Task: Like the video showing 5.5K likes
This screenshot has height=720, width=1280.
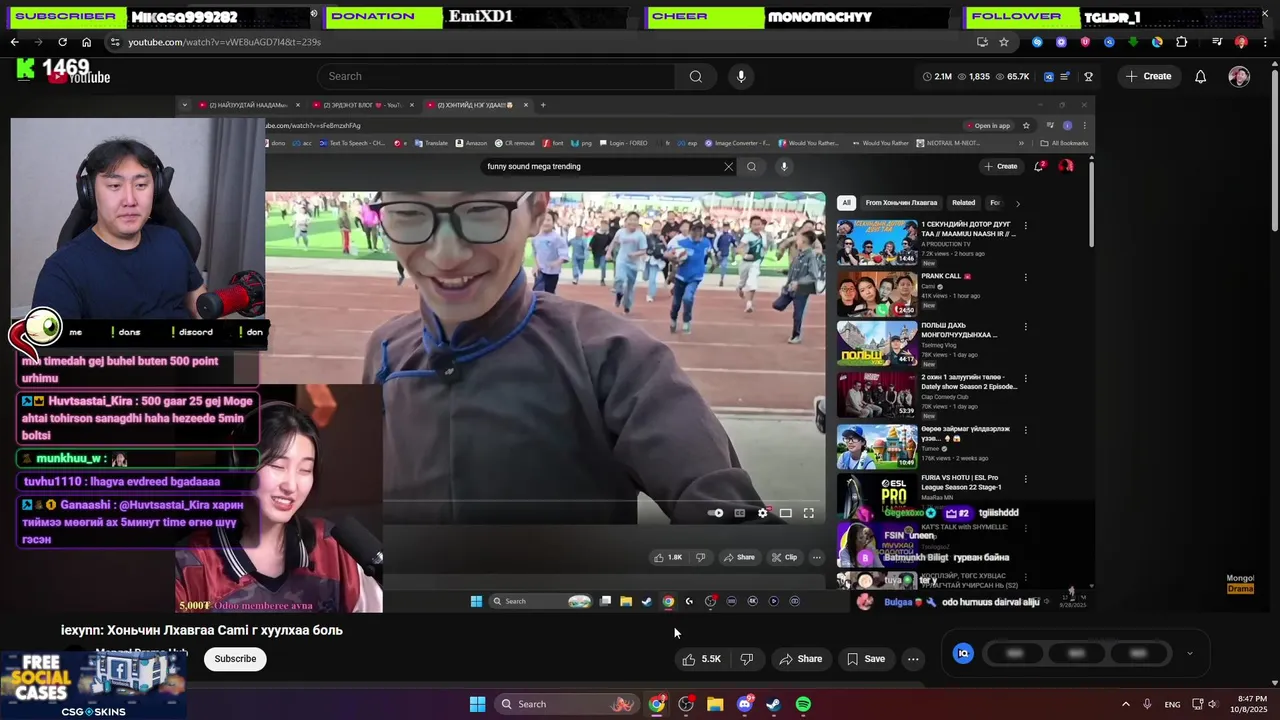Action: click(700, 659)
